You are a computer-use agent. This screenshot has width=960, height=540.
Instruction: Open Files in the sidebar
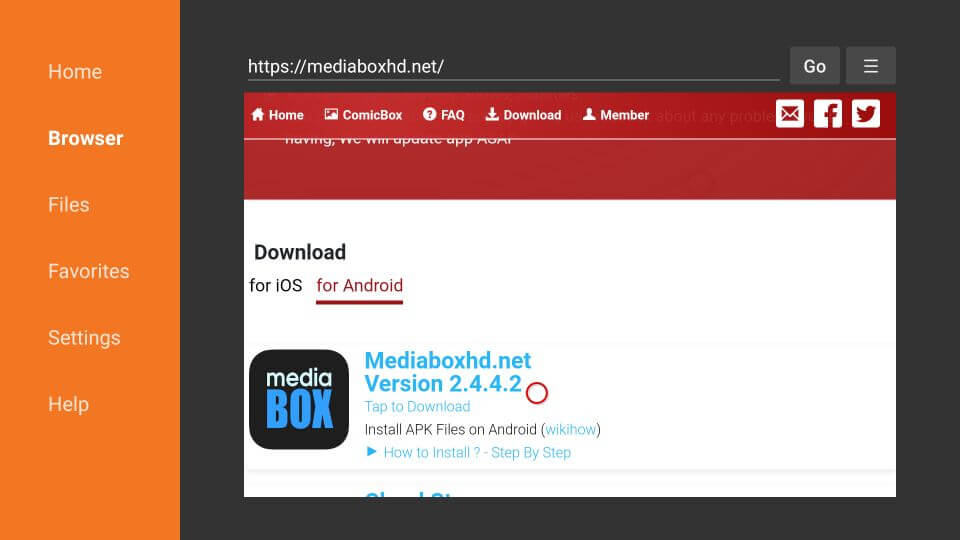[x=69, y=204]
